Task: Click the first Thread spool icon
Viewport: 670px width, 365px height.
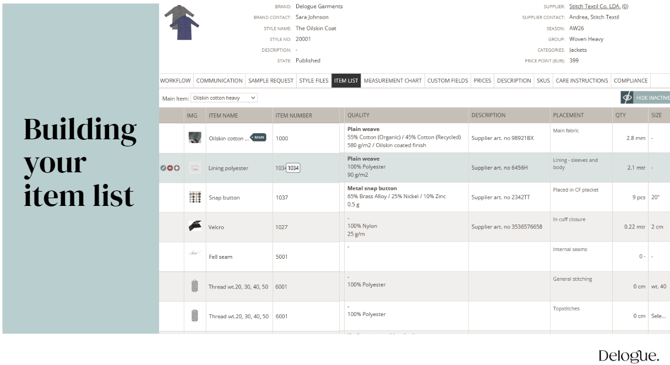Action: click(x=194, y=286)
